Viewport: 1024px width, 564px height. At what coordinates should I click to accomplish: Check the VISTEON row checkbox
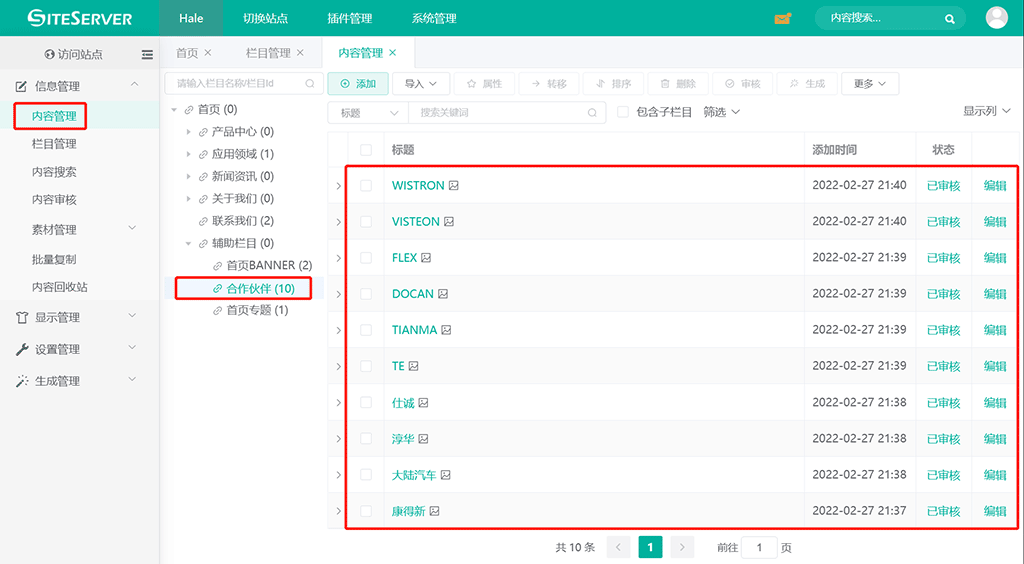pyautogui.click(x=366, y=222)
